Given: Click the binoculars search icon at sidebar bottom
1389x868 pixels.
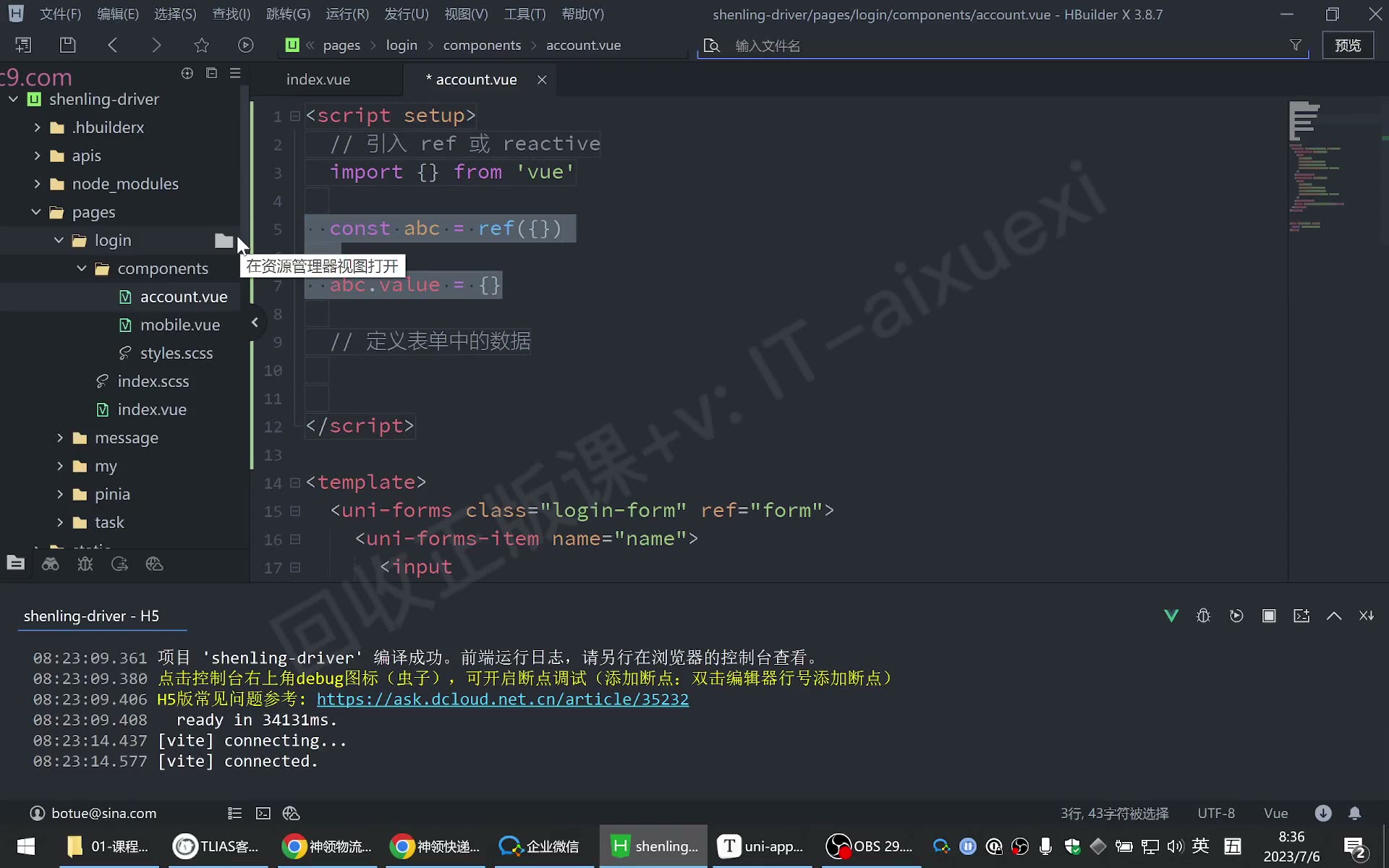Looking at the screenshot, I should 50,564.
